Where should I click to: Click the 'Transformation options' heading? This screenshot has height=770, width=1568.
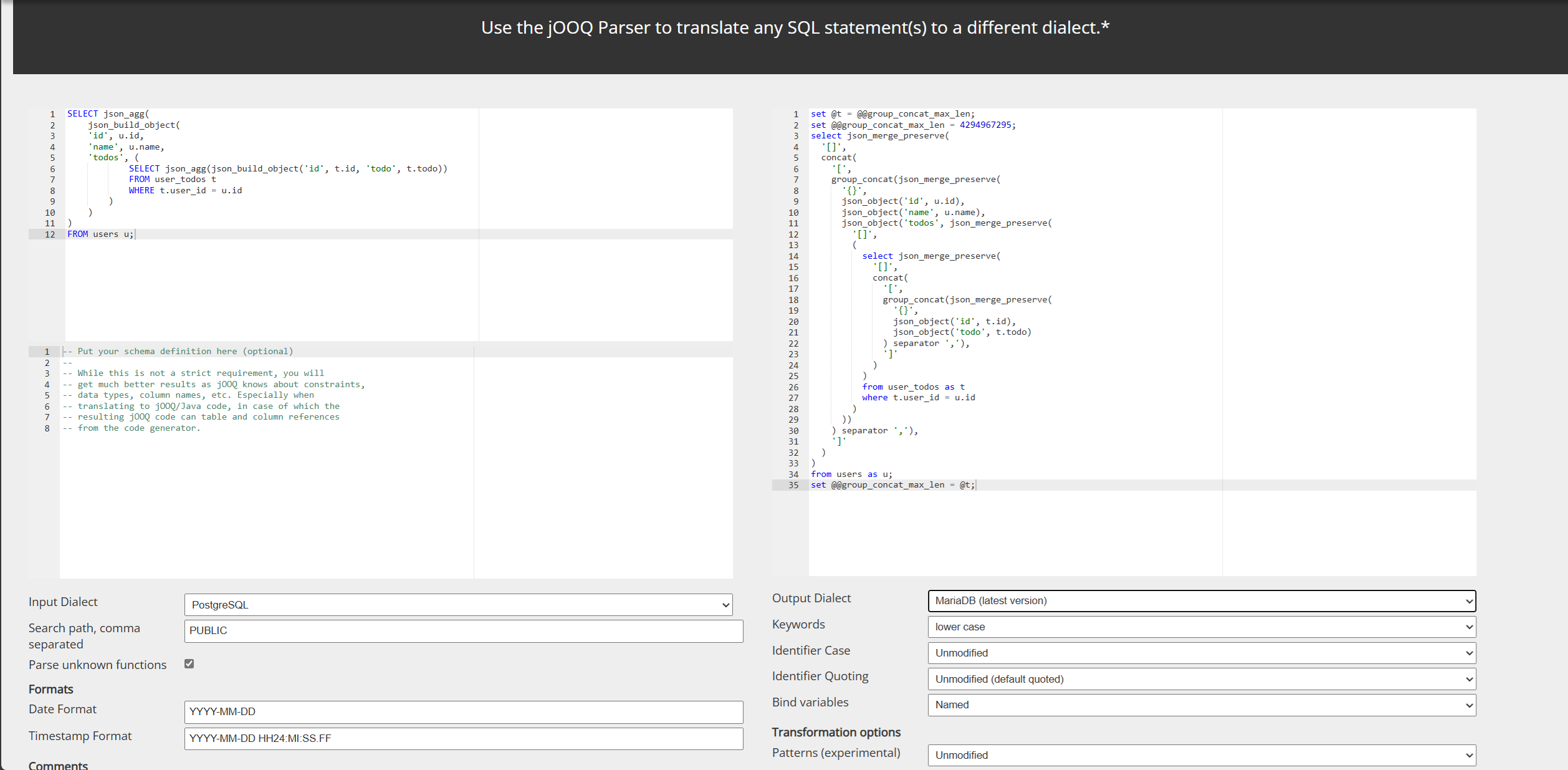[x=836, y=733]
